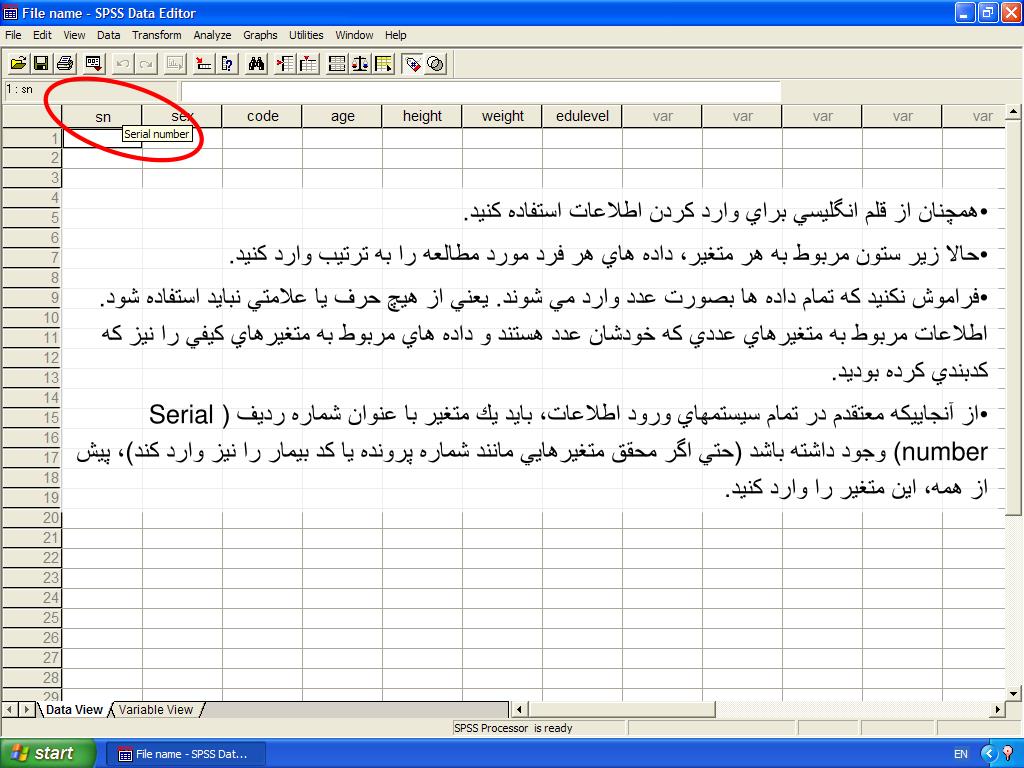Image resolution: width=1024 pixels, height=768 pixels.
Task: Click horizontal scrollbar left arrow
Action: click(x=519, y=709)
